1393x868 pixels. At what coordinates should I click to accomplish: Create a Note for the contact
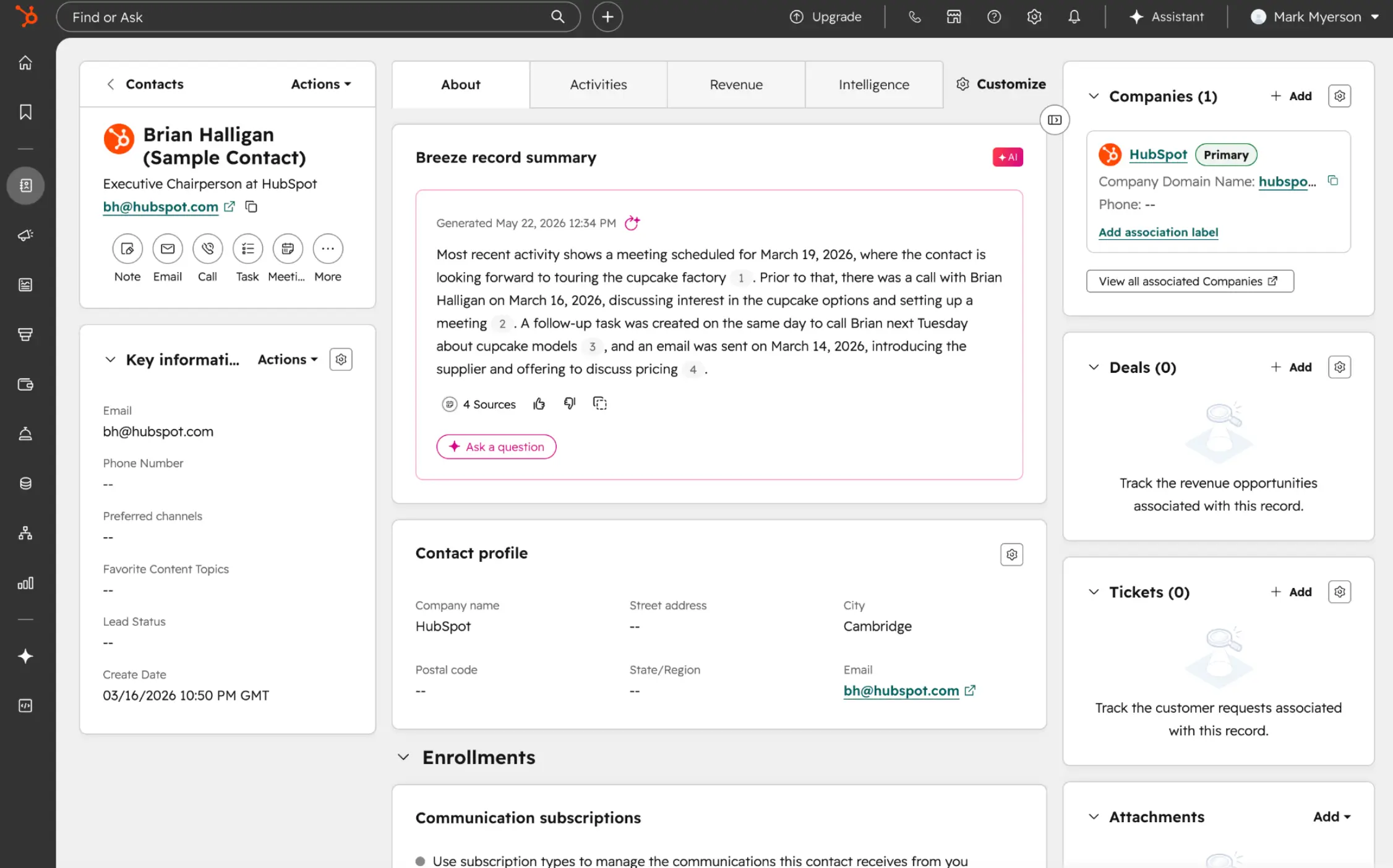click(x=127, y=249)
